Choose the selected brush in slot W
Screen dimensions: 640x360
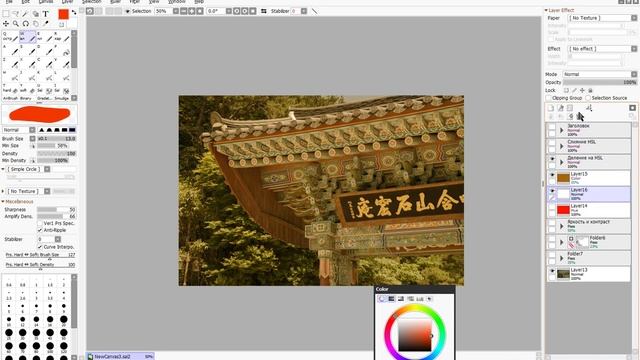click(x=27, y=37)
